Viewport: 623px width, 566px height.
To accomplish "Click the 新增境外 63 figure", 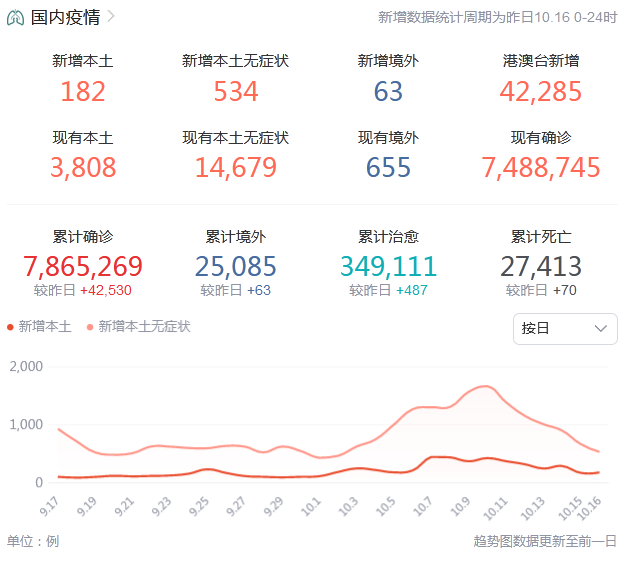I will (x=388, y=91).
